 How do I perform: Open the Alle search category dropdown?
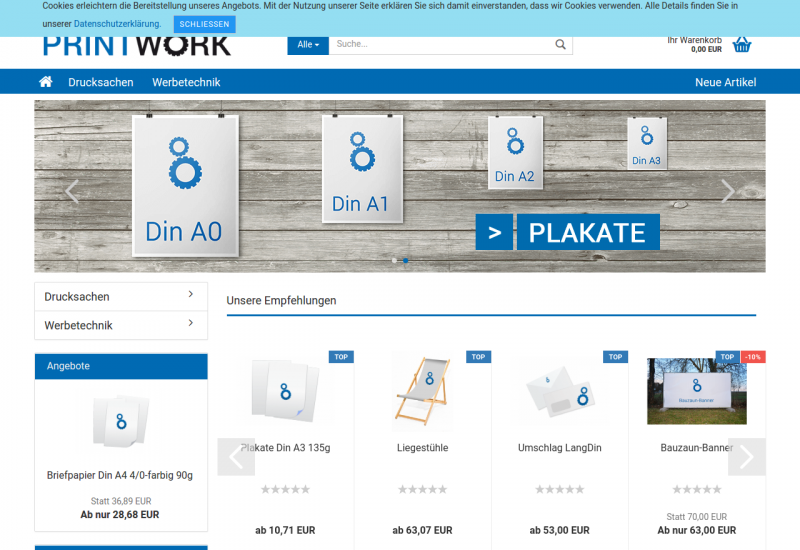(x=308, y=45)
